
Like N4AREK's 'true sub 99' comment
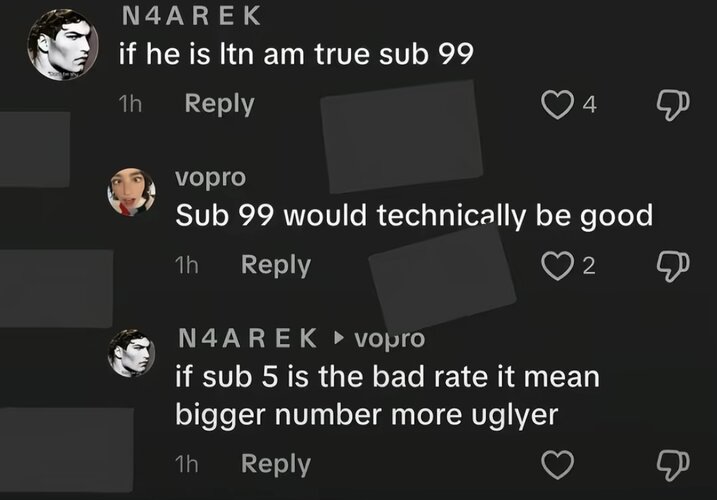coord(557,105)
